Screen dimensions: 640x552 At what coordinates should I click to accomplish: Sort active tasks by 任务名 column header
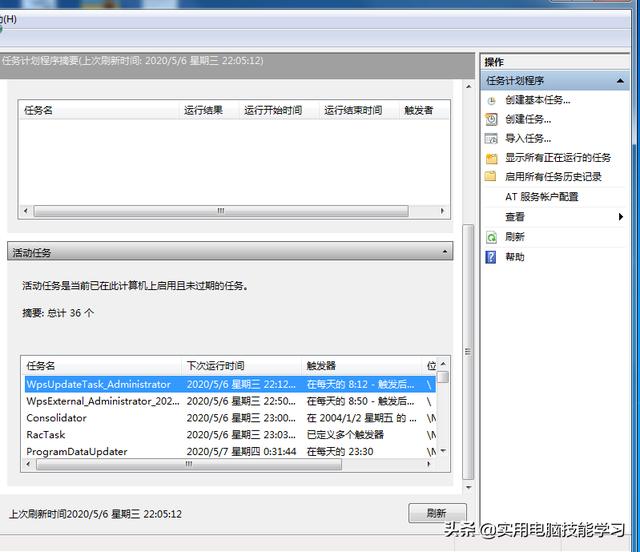point(101,365)
